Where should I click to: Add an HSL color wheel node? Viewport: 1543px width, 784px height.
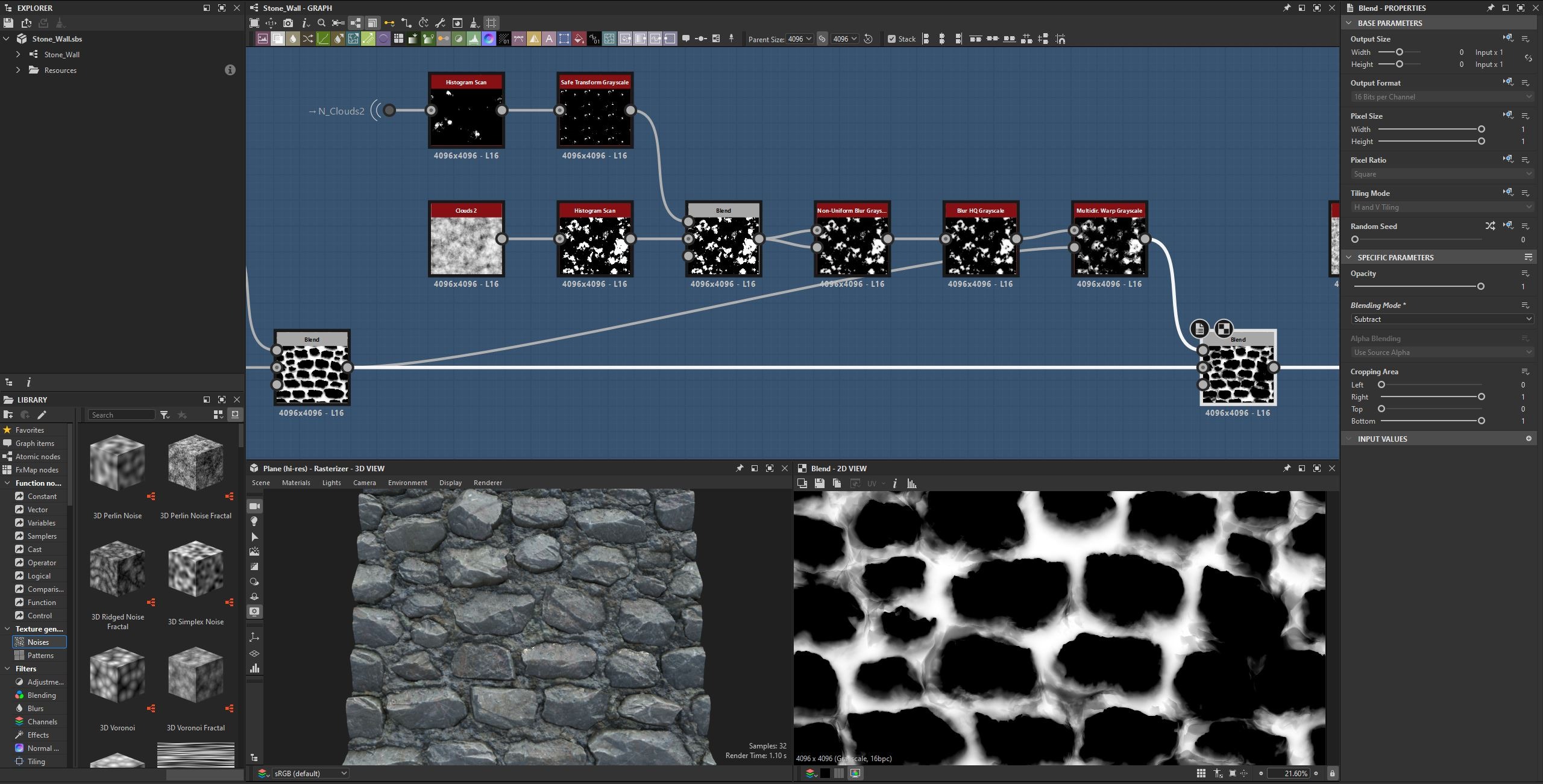point(489,39)
